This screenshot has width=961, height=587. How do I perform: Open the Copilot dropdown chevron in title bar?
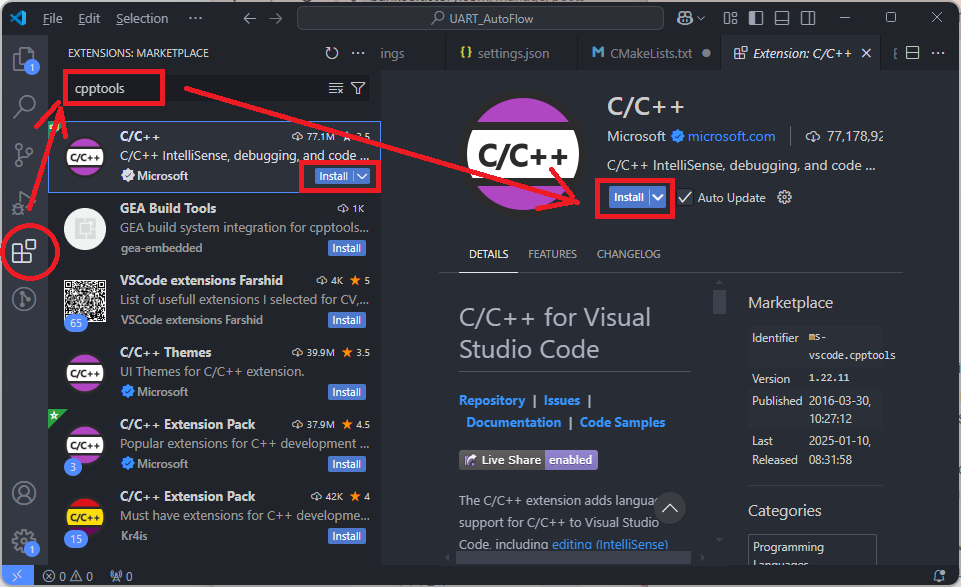coord(701,18)
